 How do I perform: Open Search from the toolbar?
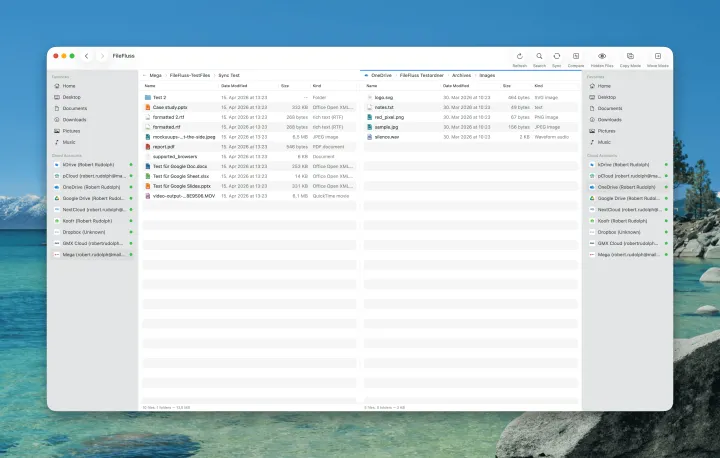click(x=539, y=56)
